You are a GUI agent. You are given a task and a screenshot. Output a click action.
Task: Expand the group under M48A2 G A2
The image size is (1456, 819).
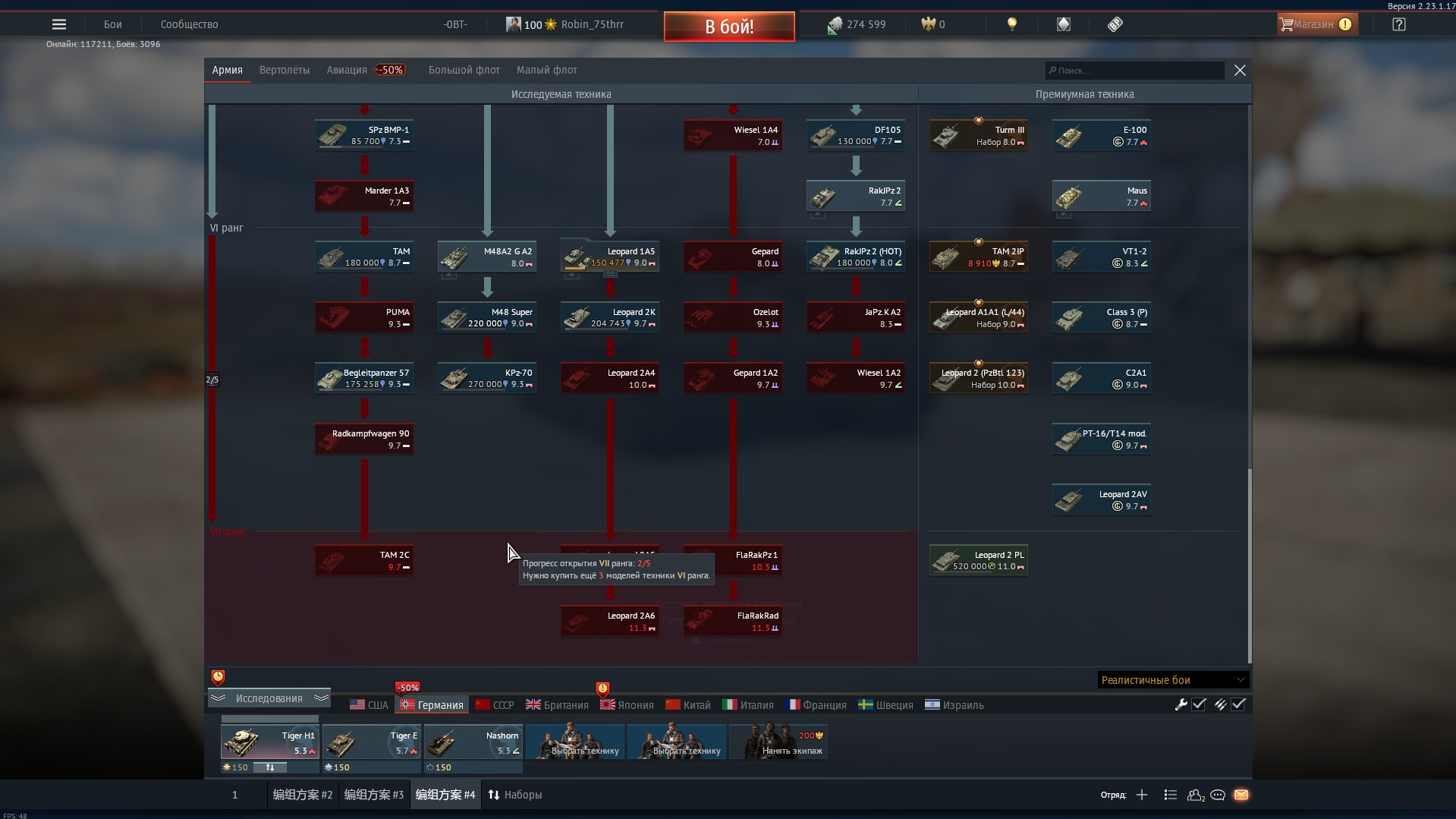tap(449, 276)
